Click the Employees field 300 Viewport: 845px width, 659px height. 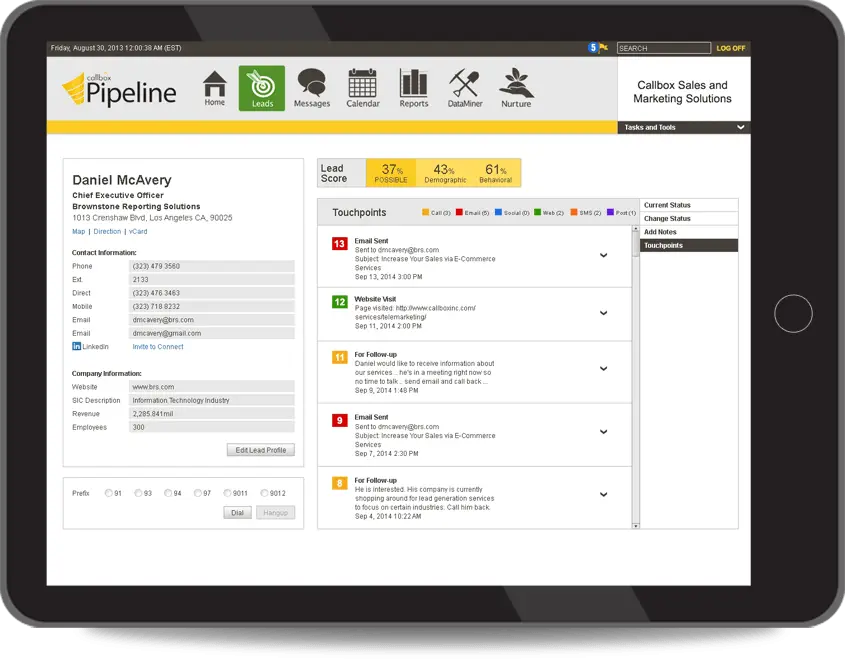pos(212,427)
